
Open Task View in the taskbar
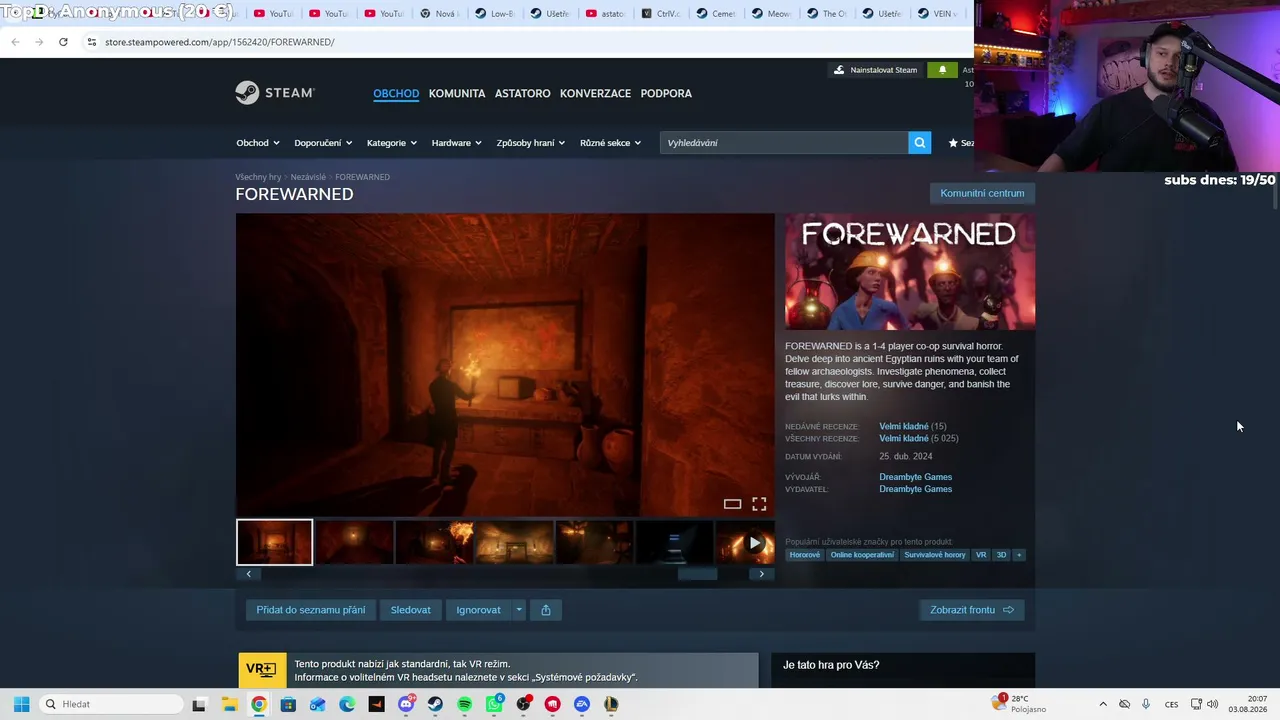199,704
